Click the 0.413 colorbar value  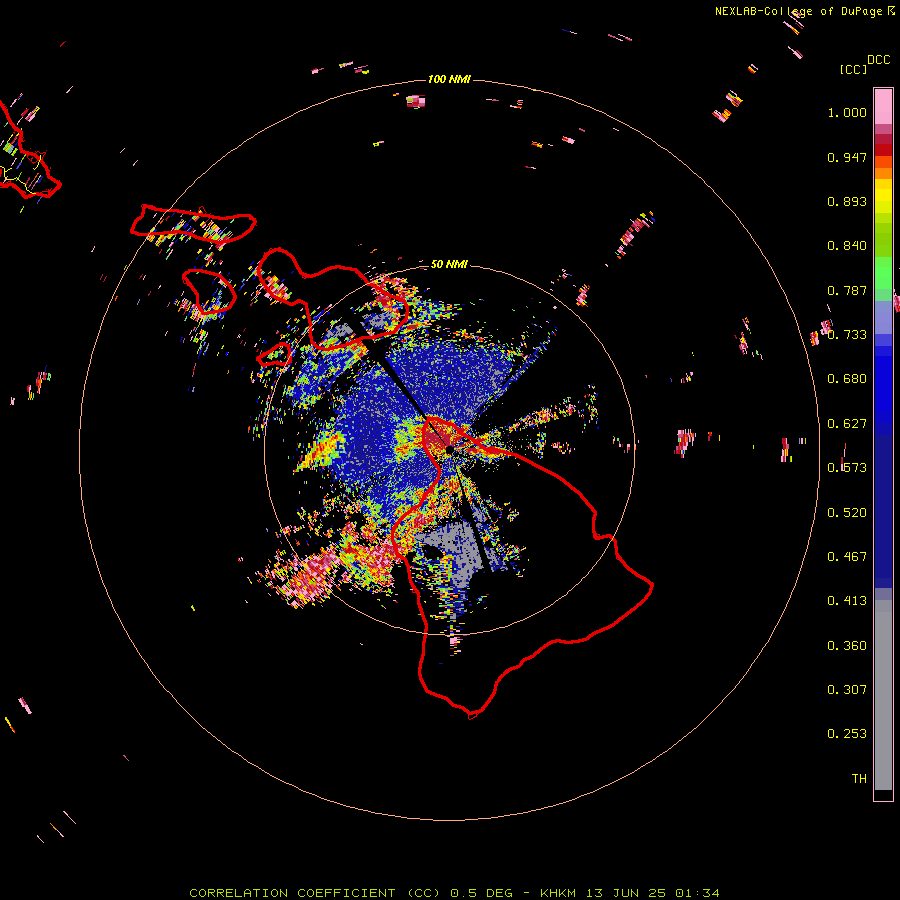click(847, 601)
